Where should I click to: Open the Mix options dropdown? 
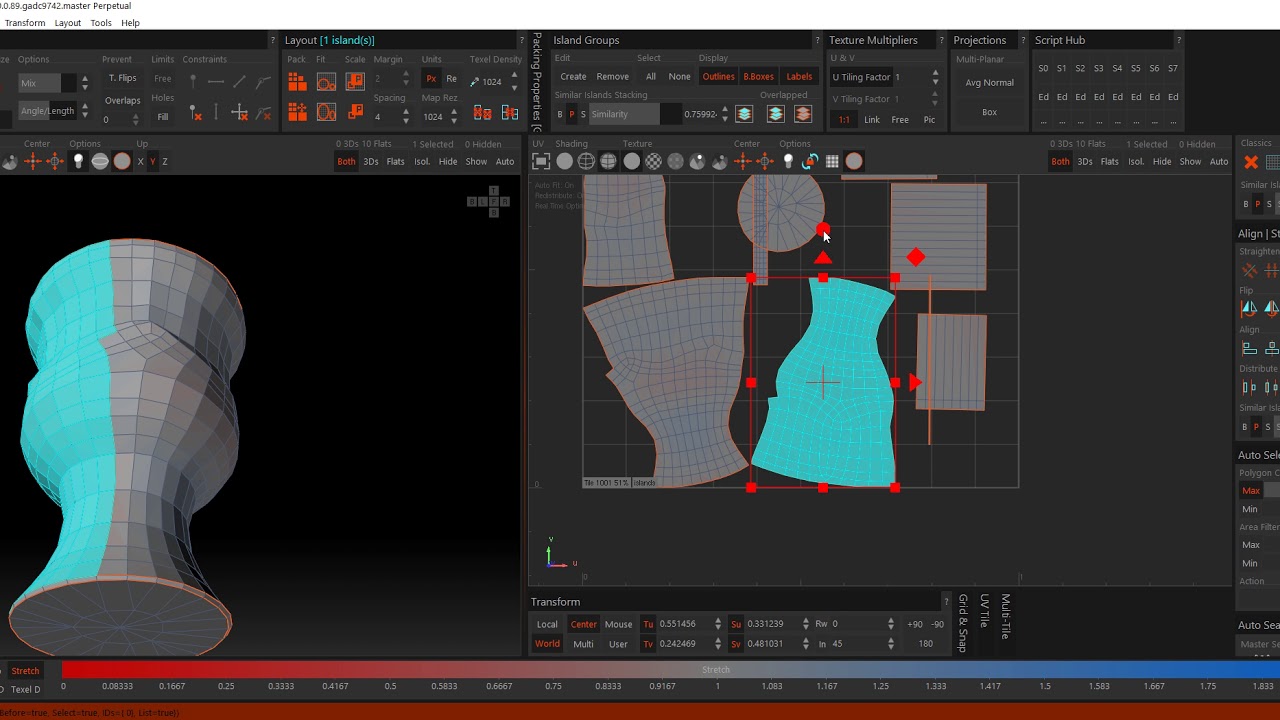(48, 83)
